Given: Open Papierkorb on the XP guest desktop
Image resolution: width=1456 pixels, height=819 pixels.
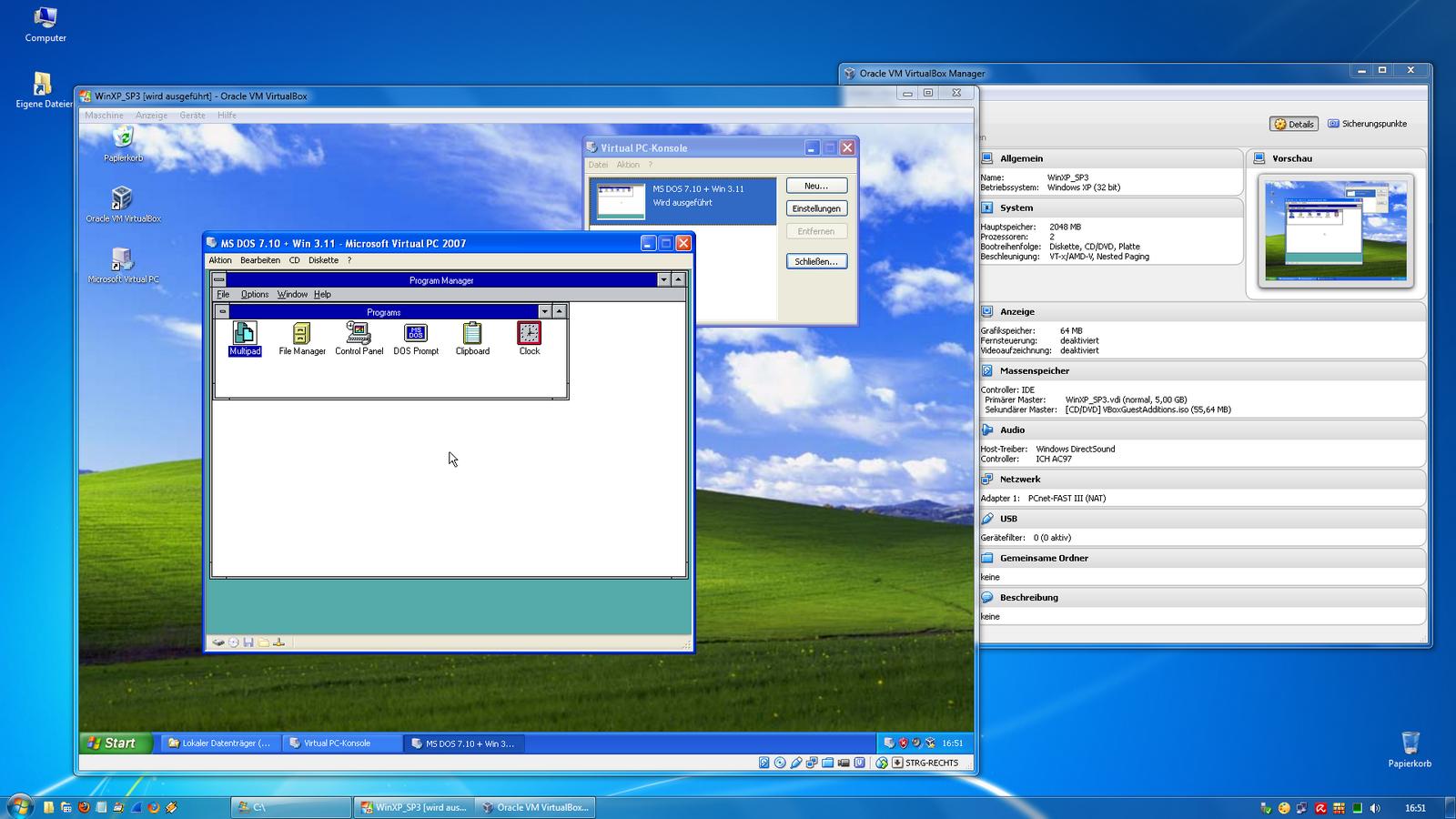Looking at the screenshot, I should coord(123,145).
